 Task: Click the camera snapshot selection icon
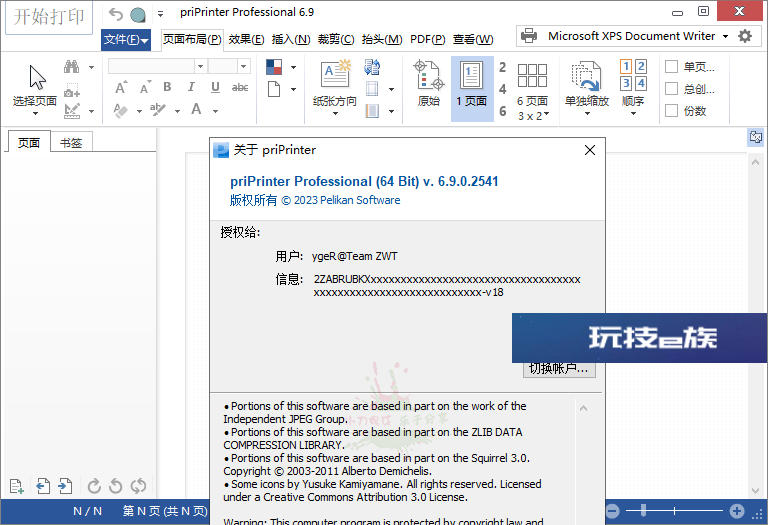pos(72,89)
